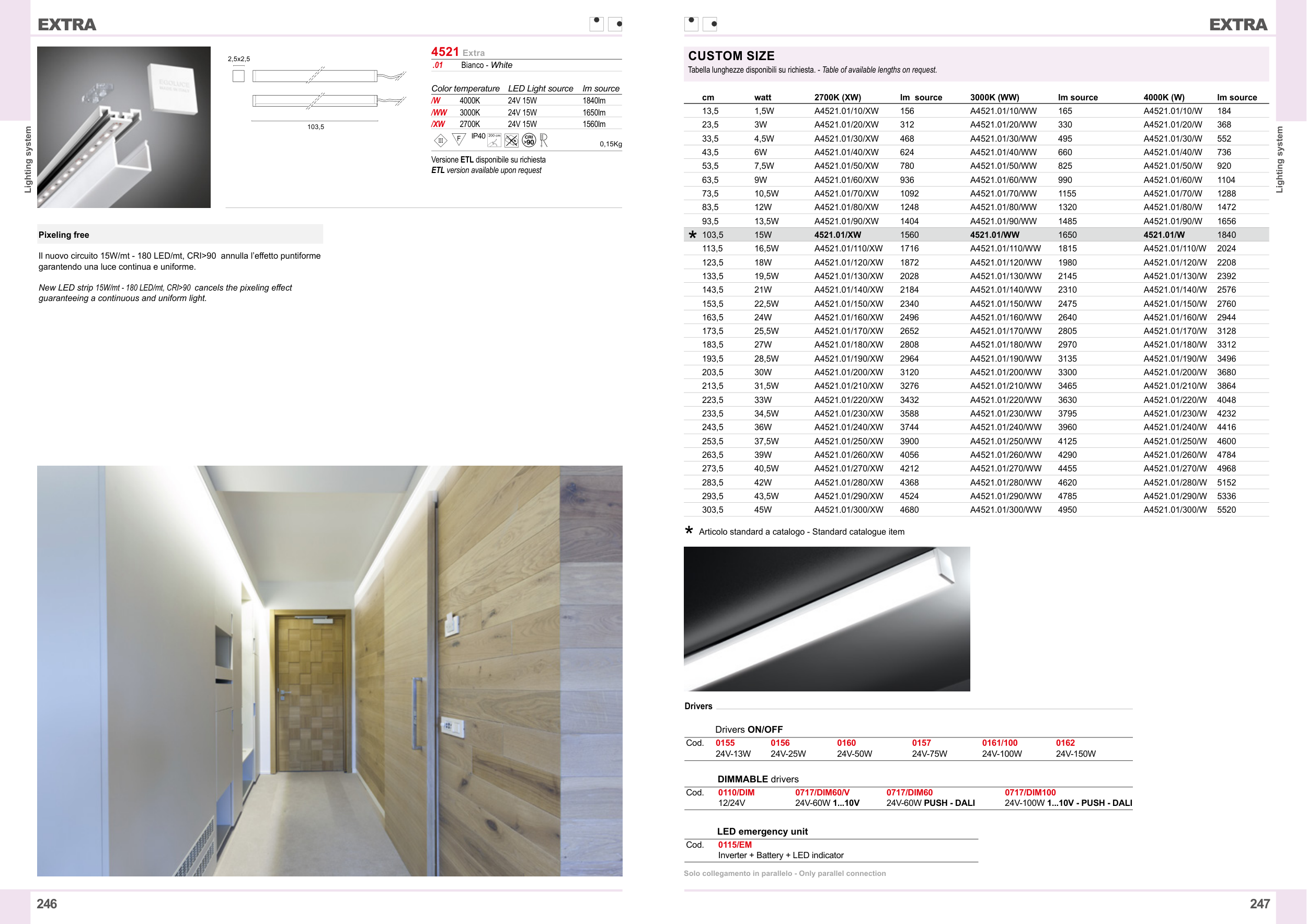Click the Class III diamond symbol icon

point(440,140)
